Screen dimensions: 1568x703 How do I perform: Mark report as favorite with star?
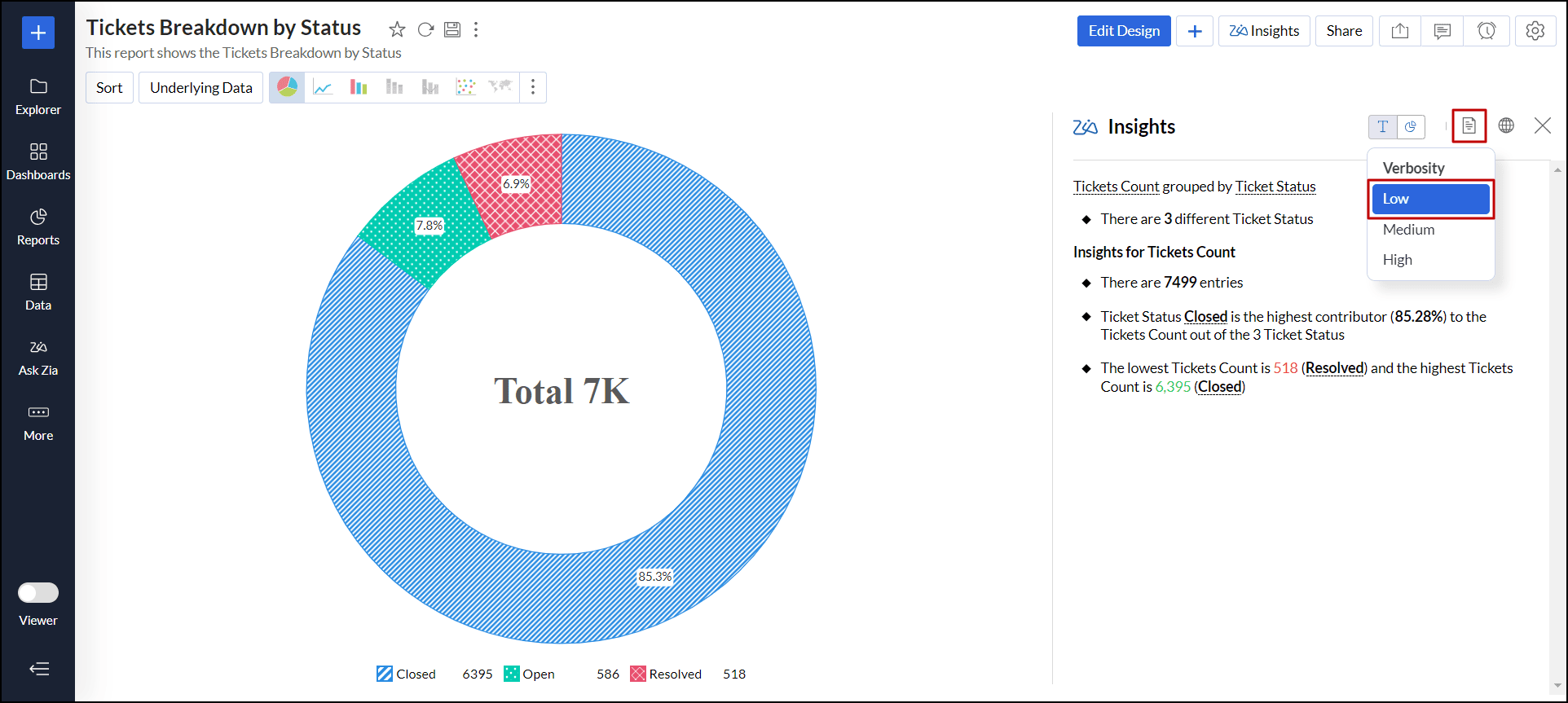pyautogui.click(x=397, y=30)
